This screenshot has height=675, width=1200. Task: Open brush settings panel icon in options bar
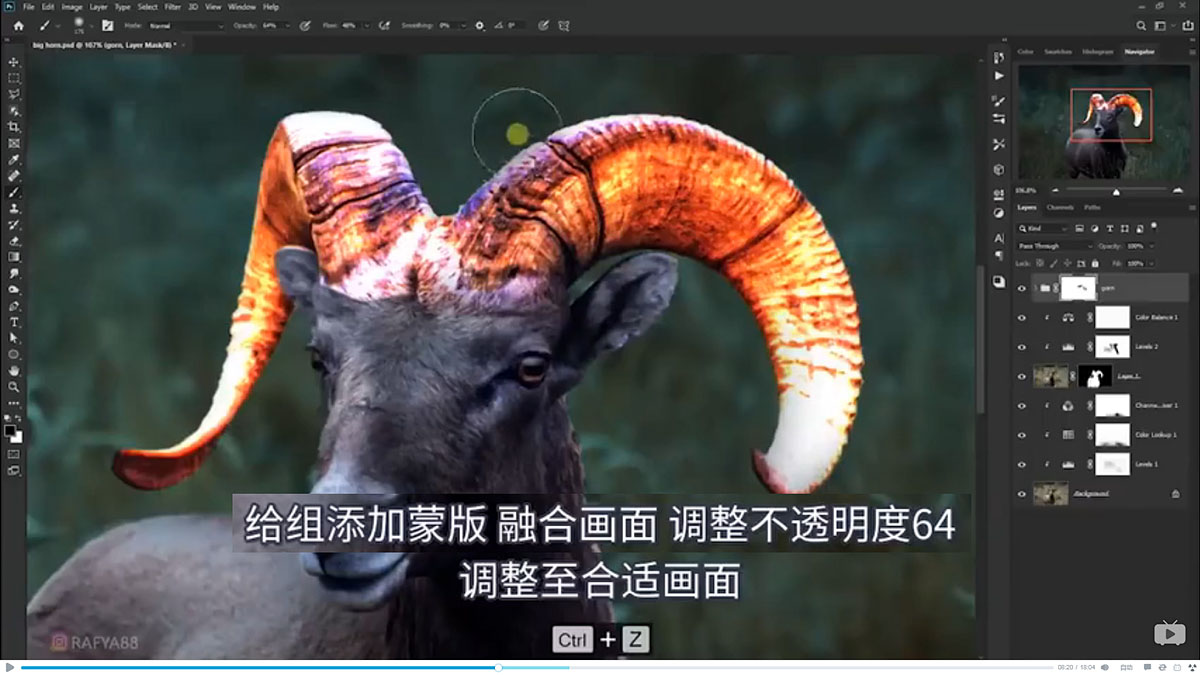[x=107, y=26]
